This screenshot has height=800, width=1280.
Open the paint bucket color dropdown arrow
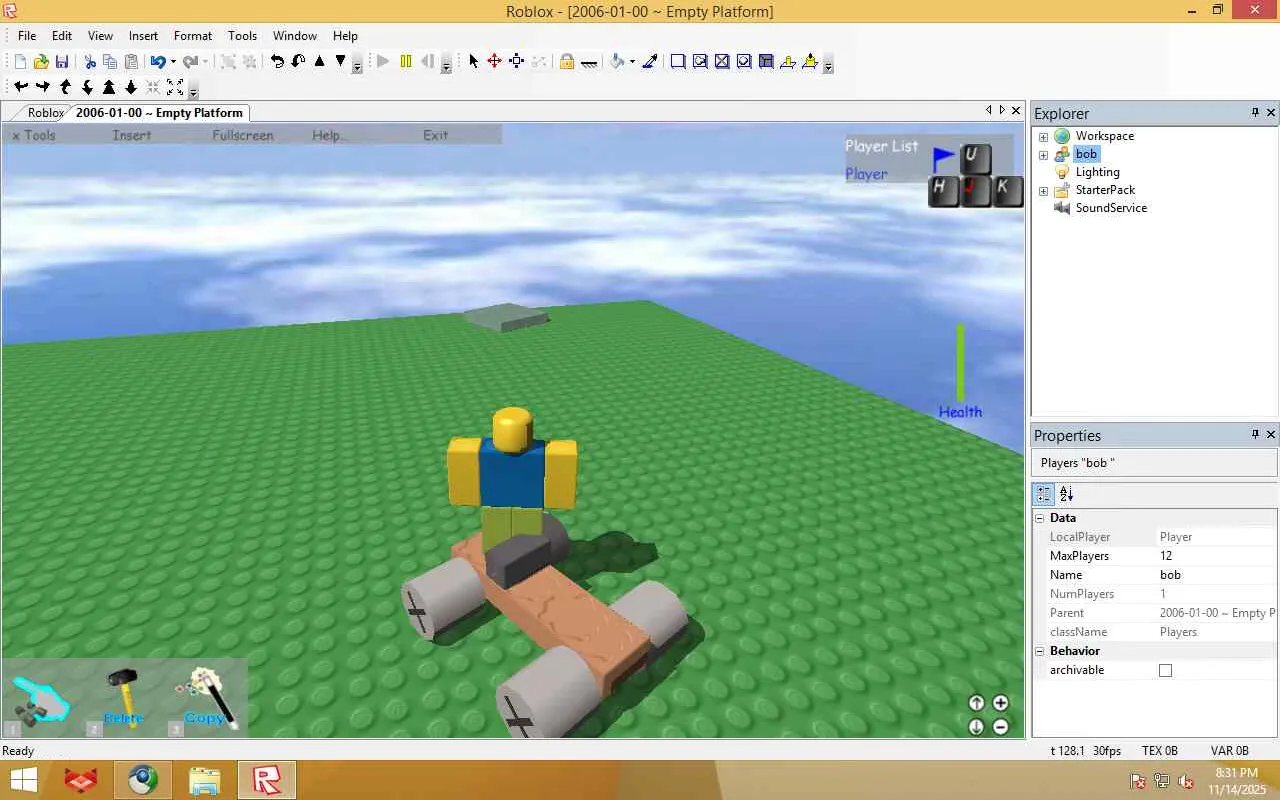point(632,62)
